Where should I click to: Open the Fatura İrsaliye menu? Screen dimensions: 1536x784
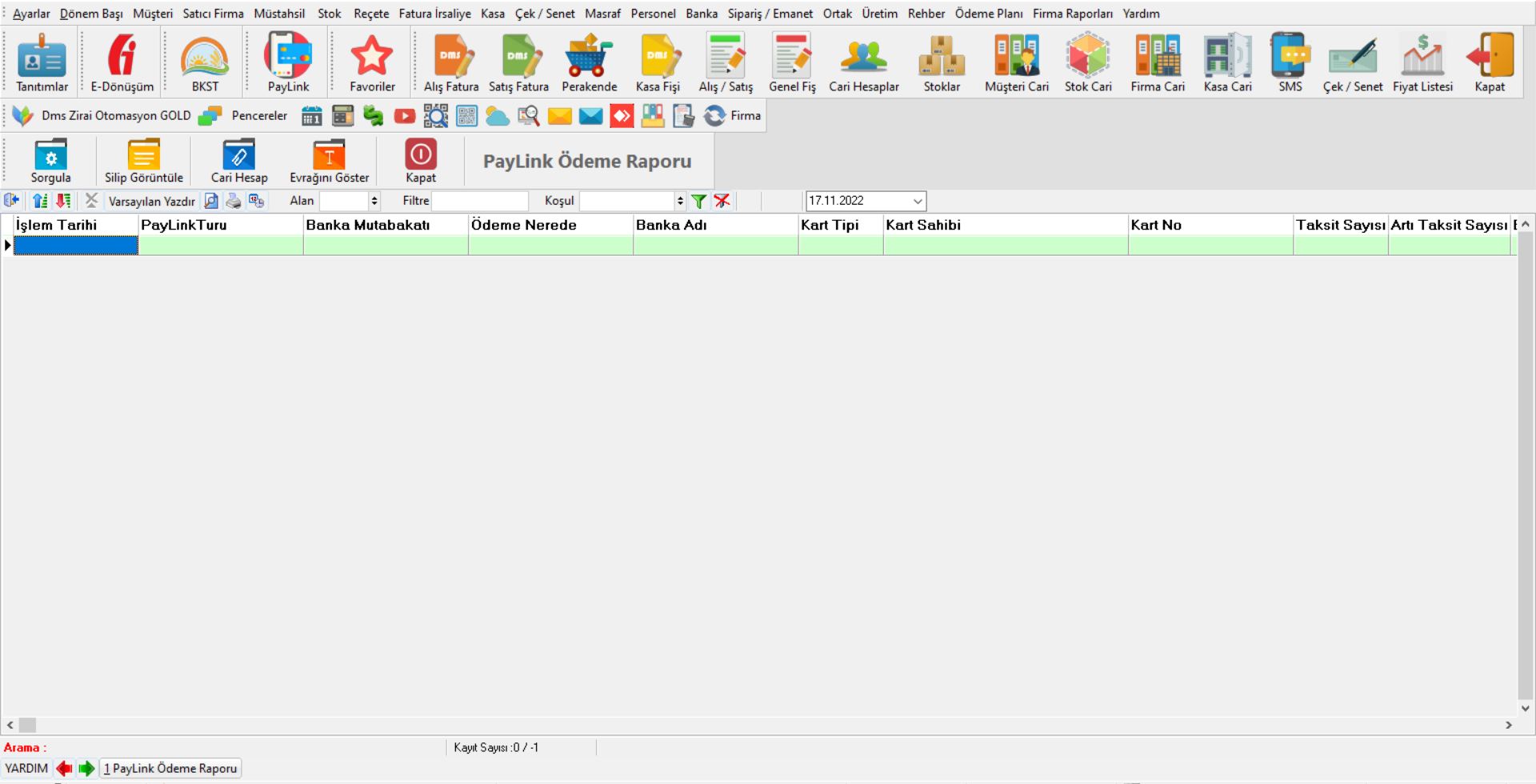coord(434,14)
